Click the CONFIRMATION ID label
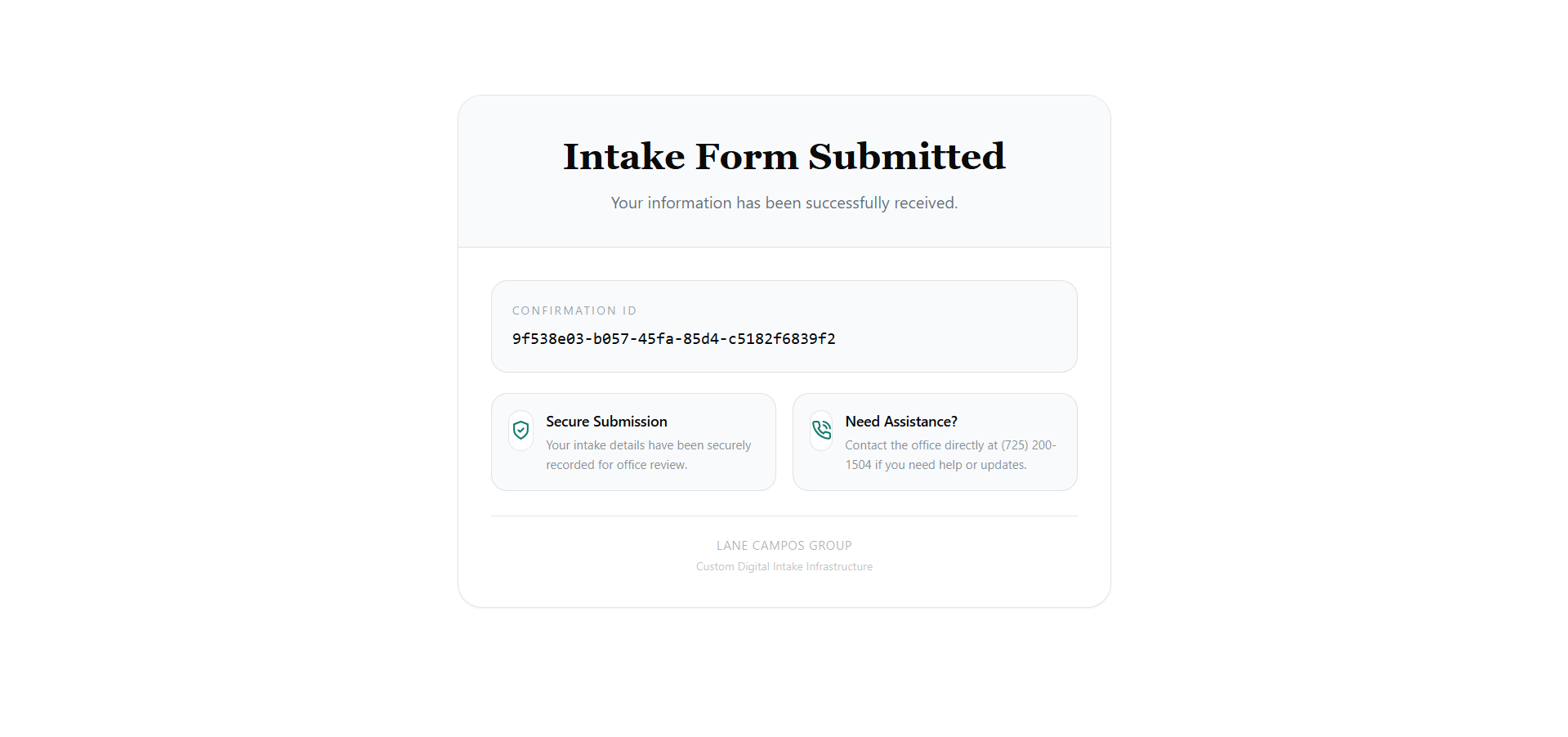The width and height of the screenshot is (1568, 737). click(x=574, y=310)
